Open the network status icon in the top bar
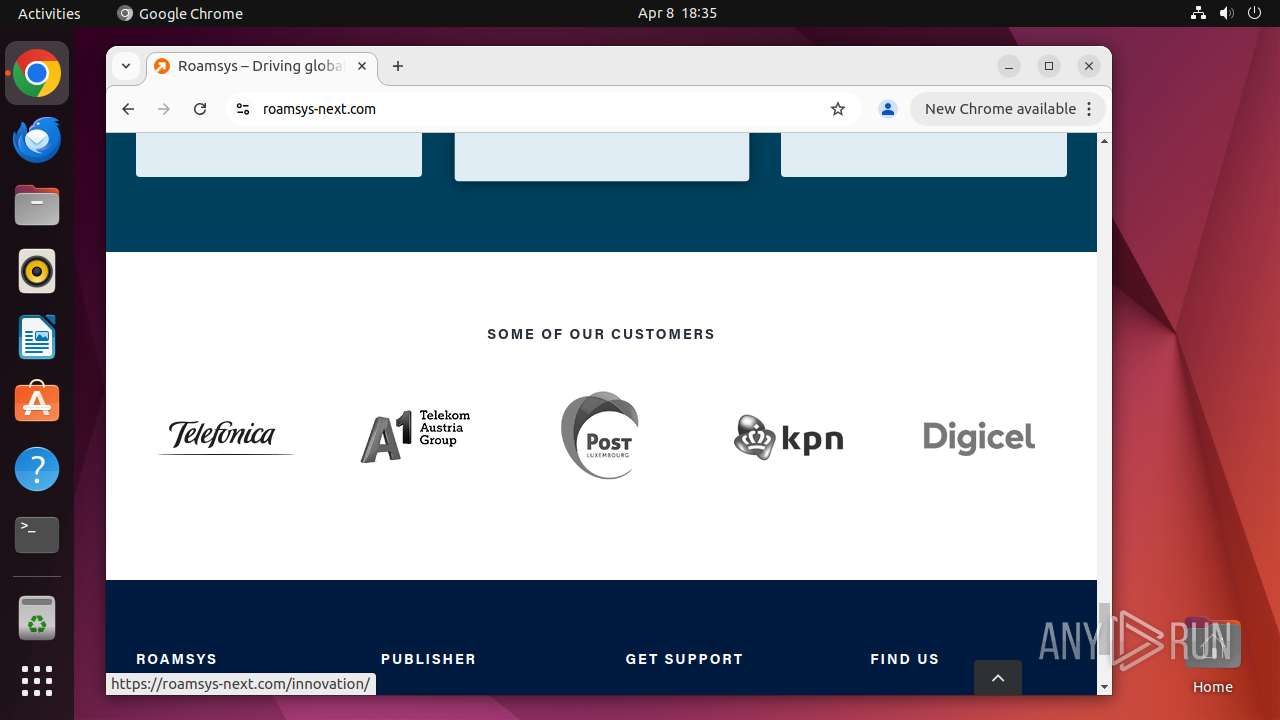The width and height of the screenshot is (1280, 720). tap(1198, 13)
